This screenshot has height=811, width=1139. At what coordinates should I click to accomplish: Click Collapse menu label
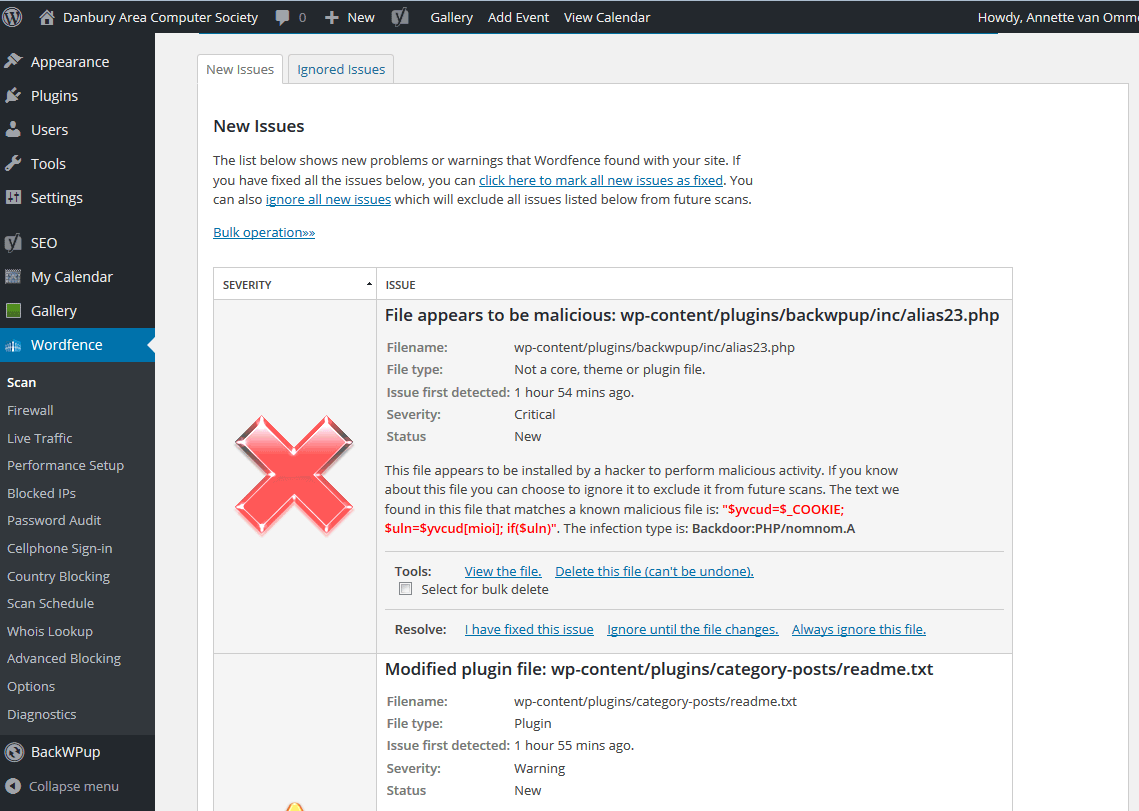click(74, 786)
